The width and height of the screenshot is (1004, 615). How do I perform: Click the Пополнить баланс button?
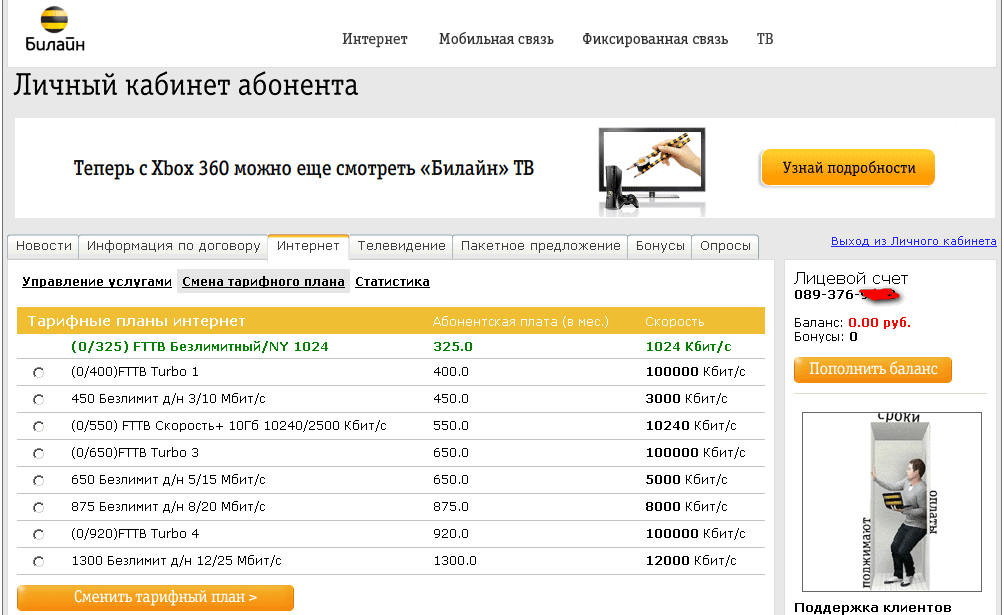[873, 370]
